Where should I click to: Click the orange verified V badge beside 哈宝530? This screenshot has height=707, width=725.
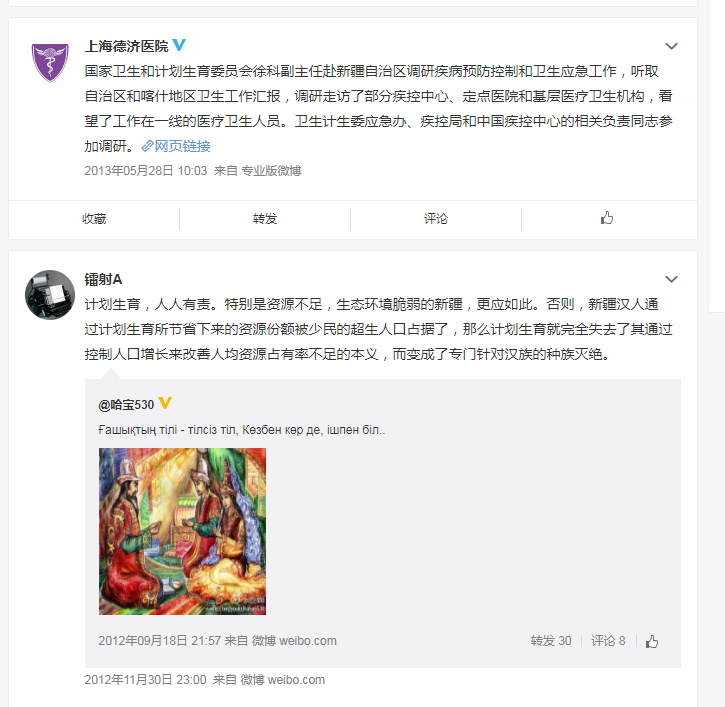point(165,403)
